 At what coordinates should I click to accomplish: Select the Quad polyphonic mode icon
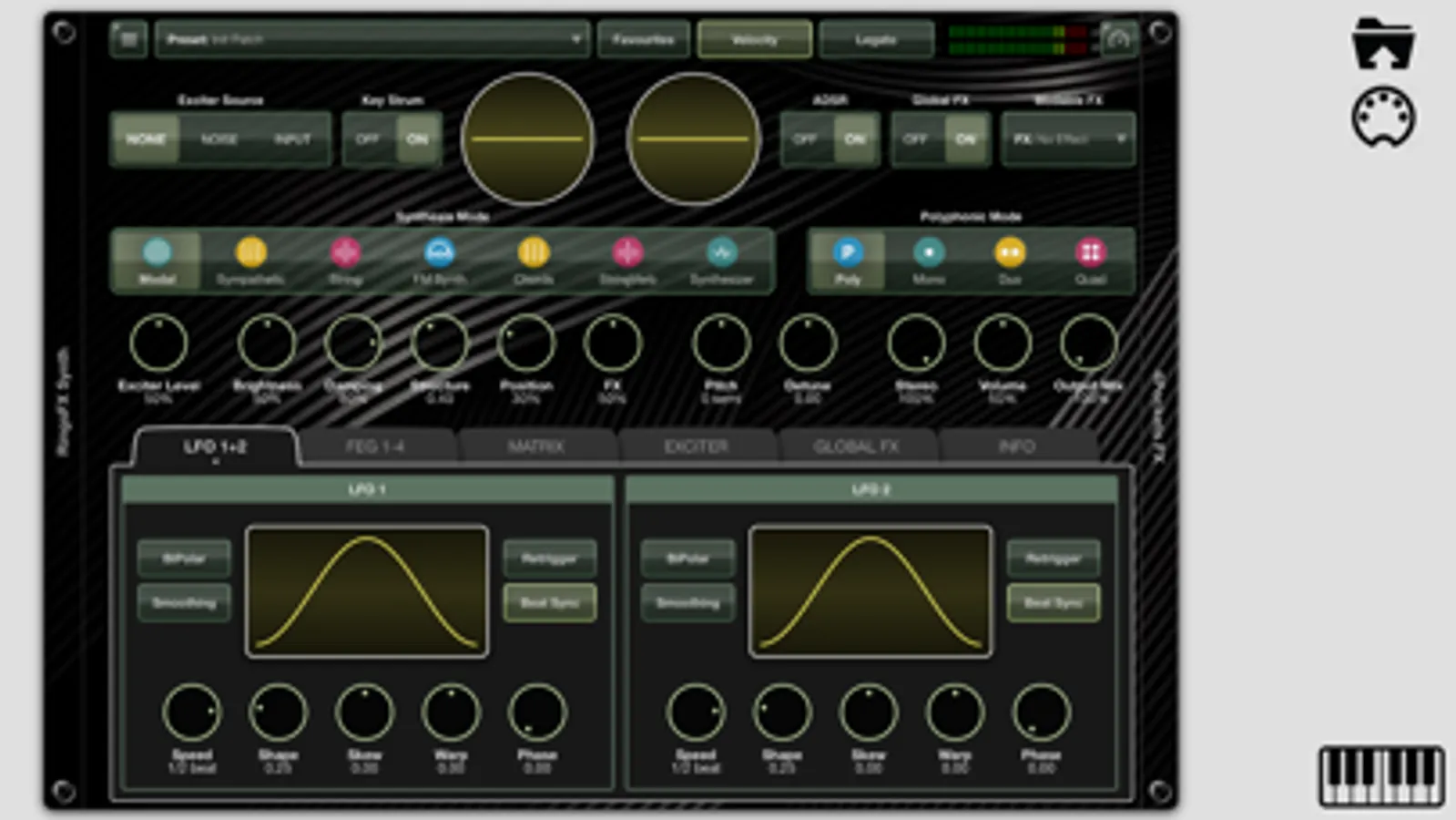point(1091,251)
